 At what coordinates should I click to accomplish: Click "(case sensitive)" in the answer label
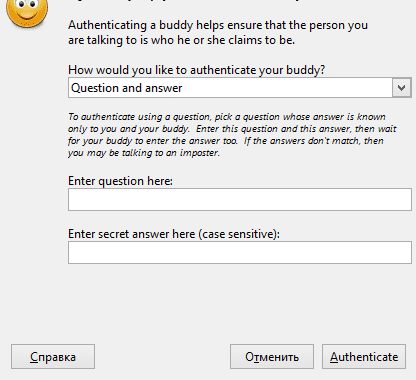239,234
